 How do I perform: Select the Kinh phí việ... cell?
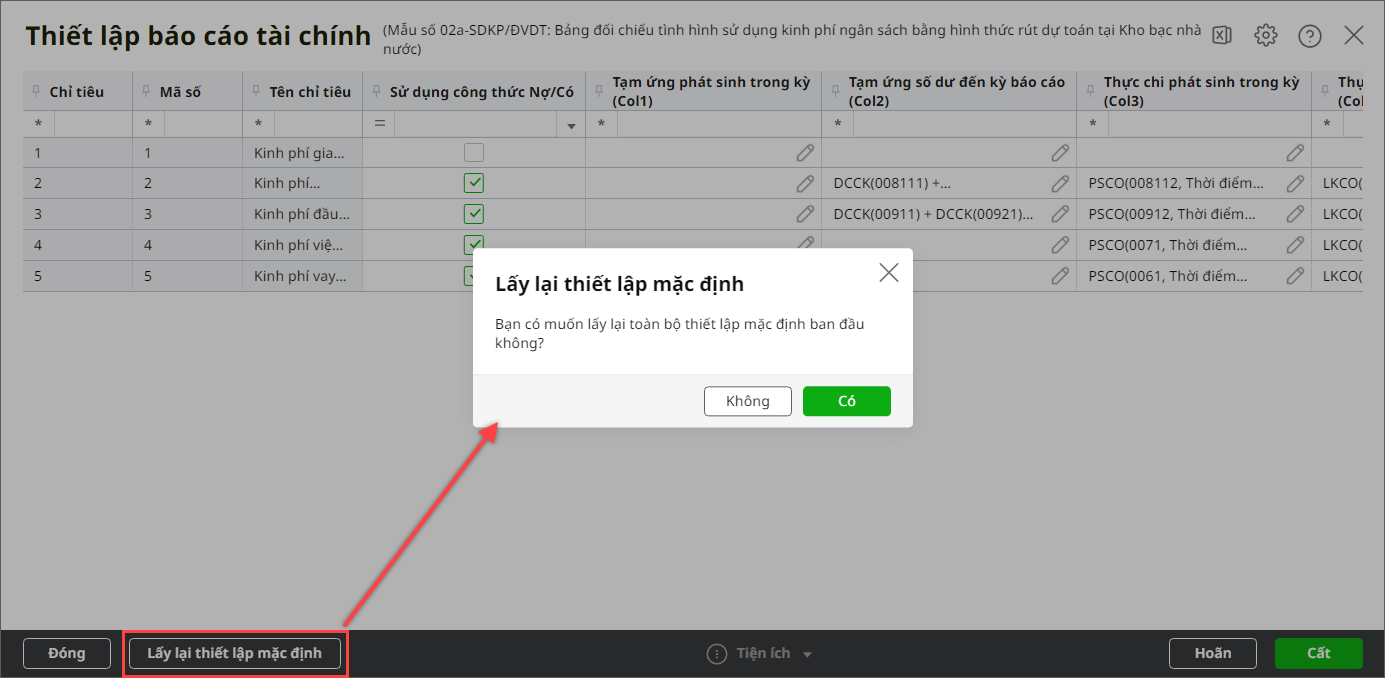click(x=302, y=245)
